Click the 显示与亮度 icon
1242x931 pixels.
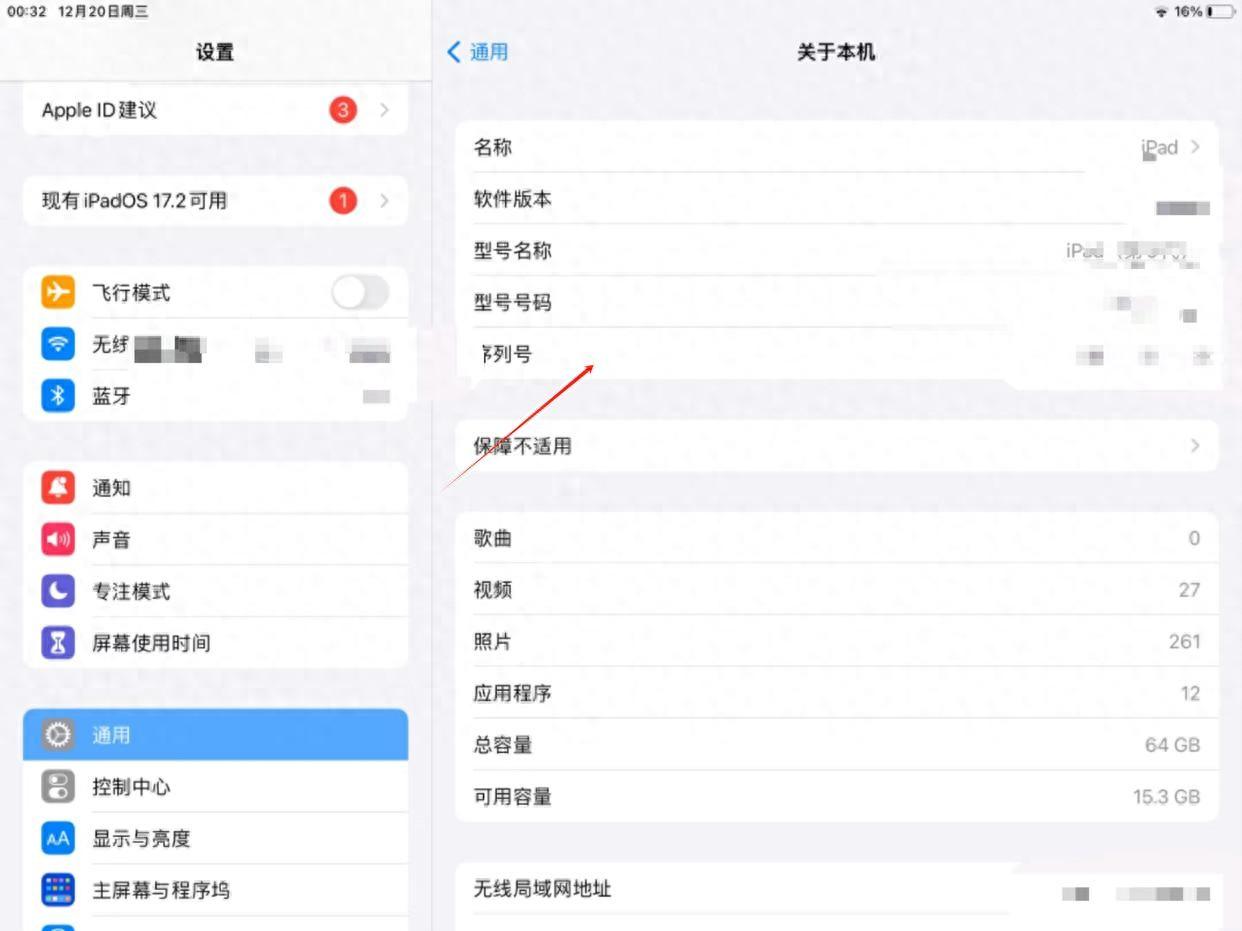tap(58, 838)
